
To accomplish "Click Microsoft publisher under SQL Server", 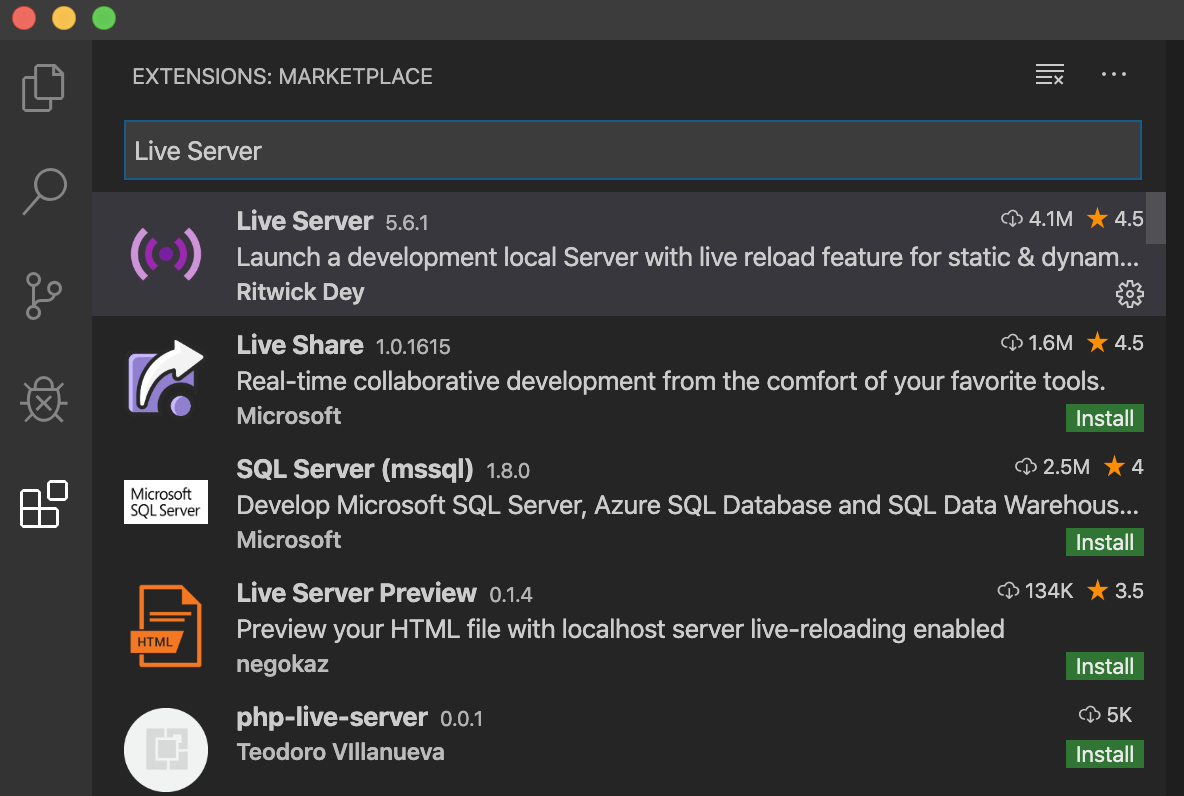I will click(288, 539).
